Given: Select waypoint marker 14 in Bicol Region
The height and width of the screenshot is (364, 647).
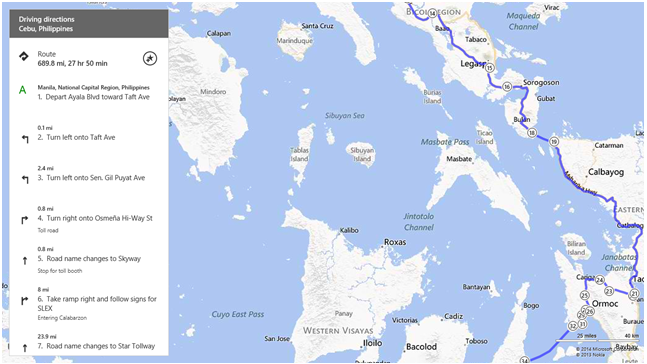Looking at the screenshot, I should (x=432, y=14).
